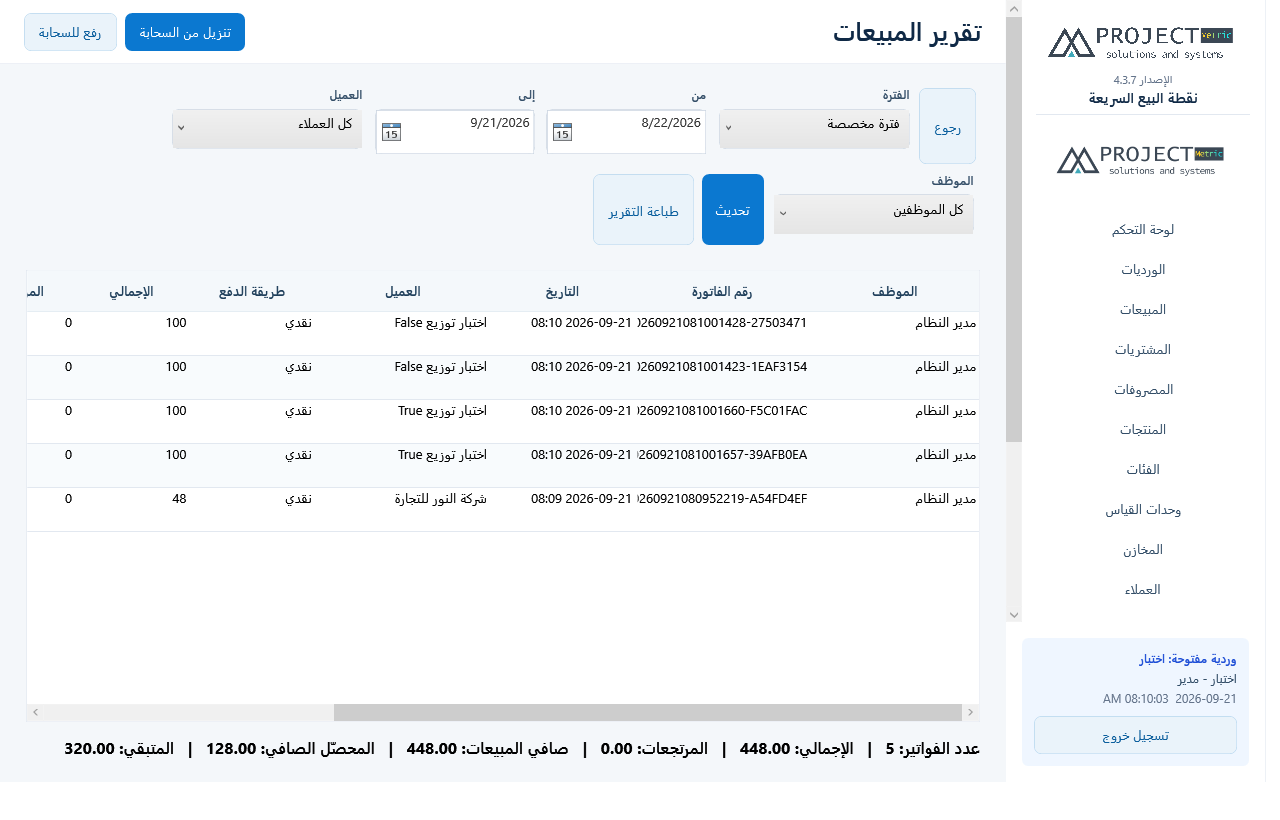The height and width of the screenshot is (820, 1280).
Task: Click the table's horizontal scrollbar left arrow
Action: (36, 712)
